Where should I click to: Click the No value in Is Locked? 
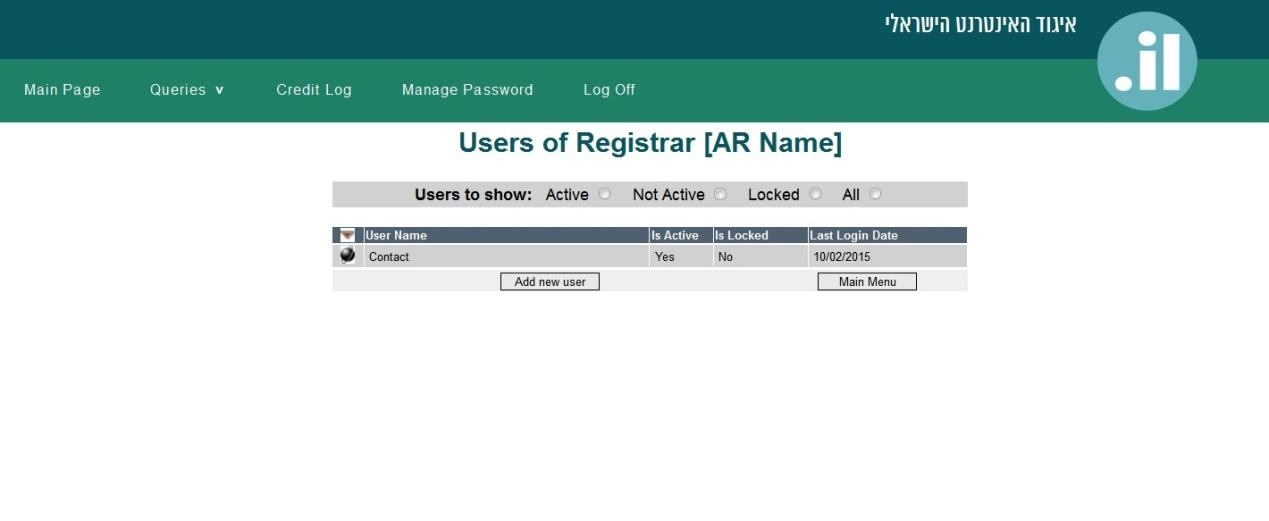(760, 257)
